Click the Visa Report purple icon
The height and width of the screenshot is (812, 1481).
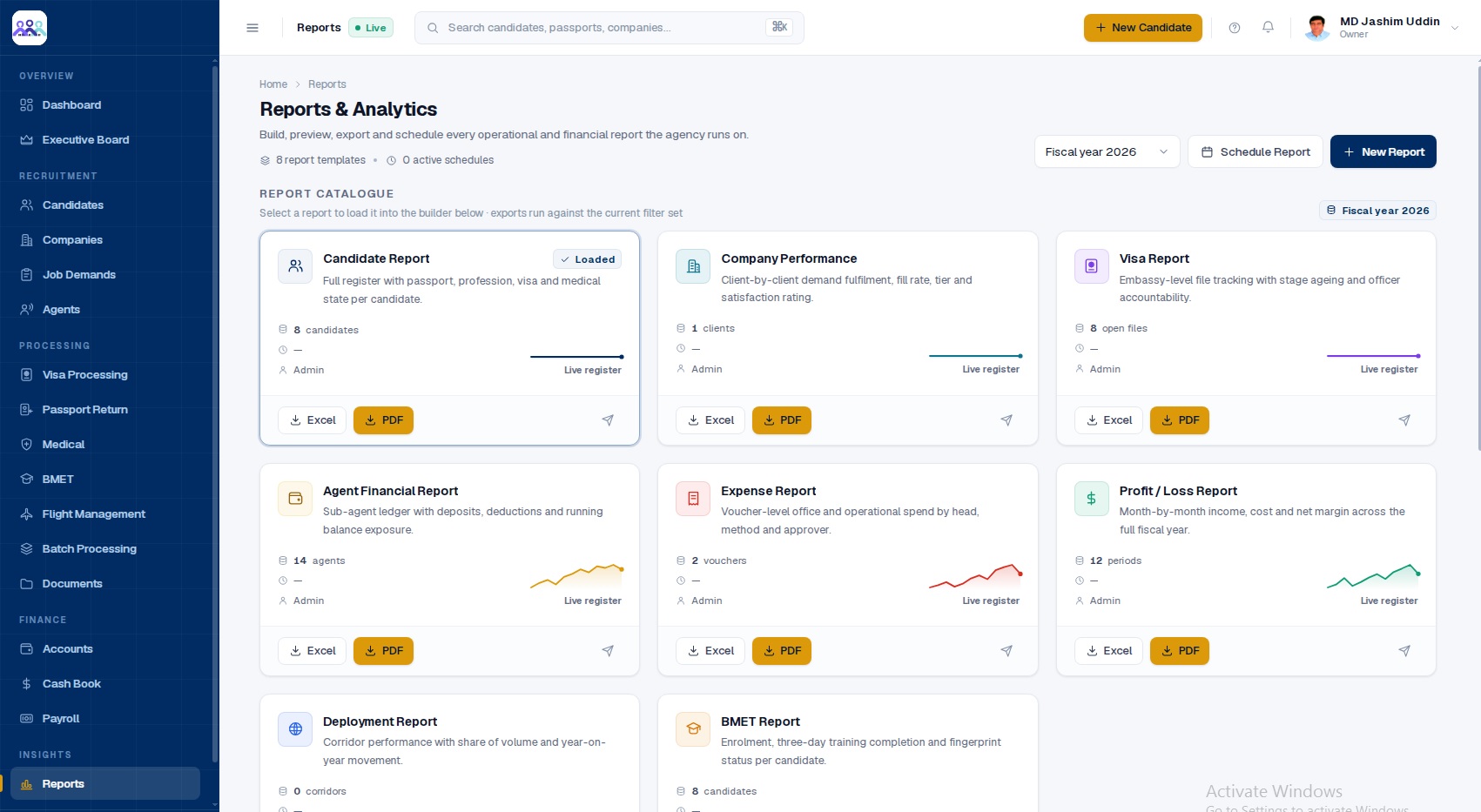point(1092,266)
